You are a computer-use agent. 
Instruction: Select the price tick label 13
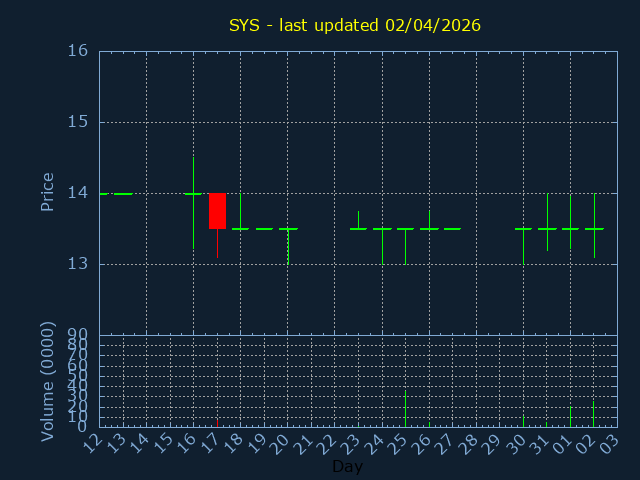(78, 264)
